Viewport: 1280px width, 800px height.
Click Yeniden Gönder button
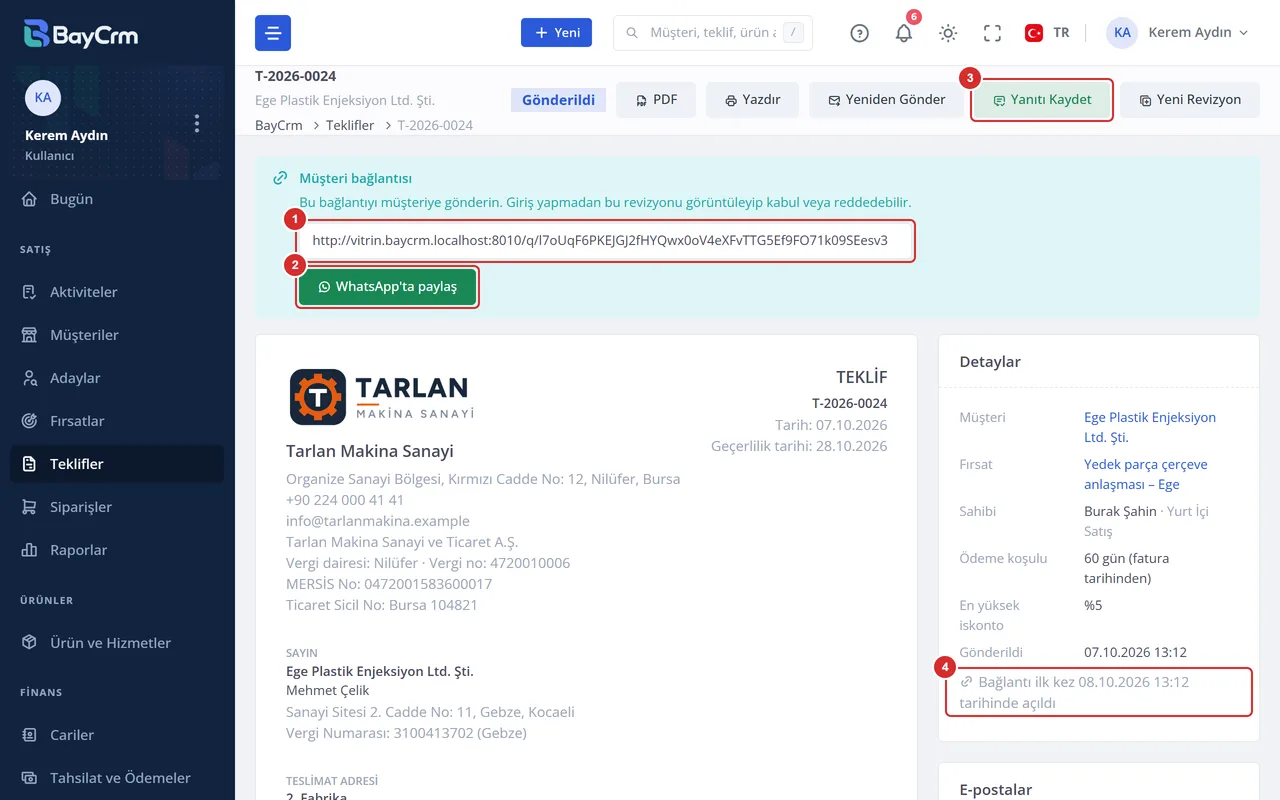coord(886,100)
